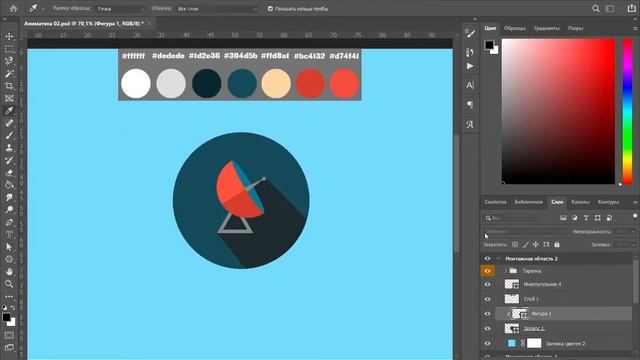Image resolution: width=640 pixels, height=360 pixels.
Task: Click the toolbar foreground color swatch
Action: pyautogui.click(x=6, y=318)
